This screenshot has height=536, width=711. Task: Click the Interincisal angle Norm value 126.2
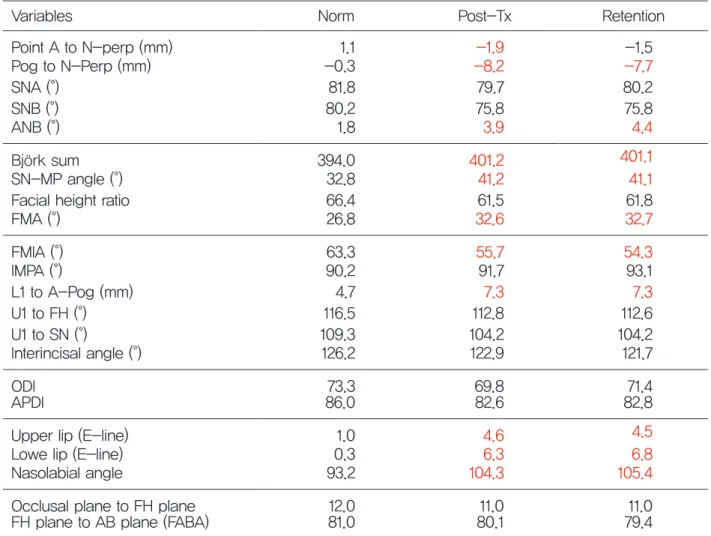click(339, 353)
